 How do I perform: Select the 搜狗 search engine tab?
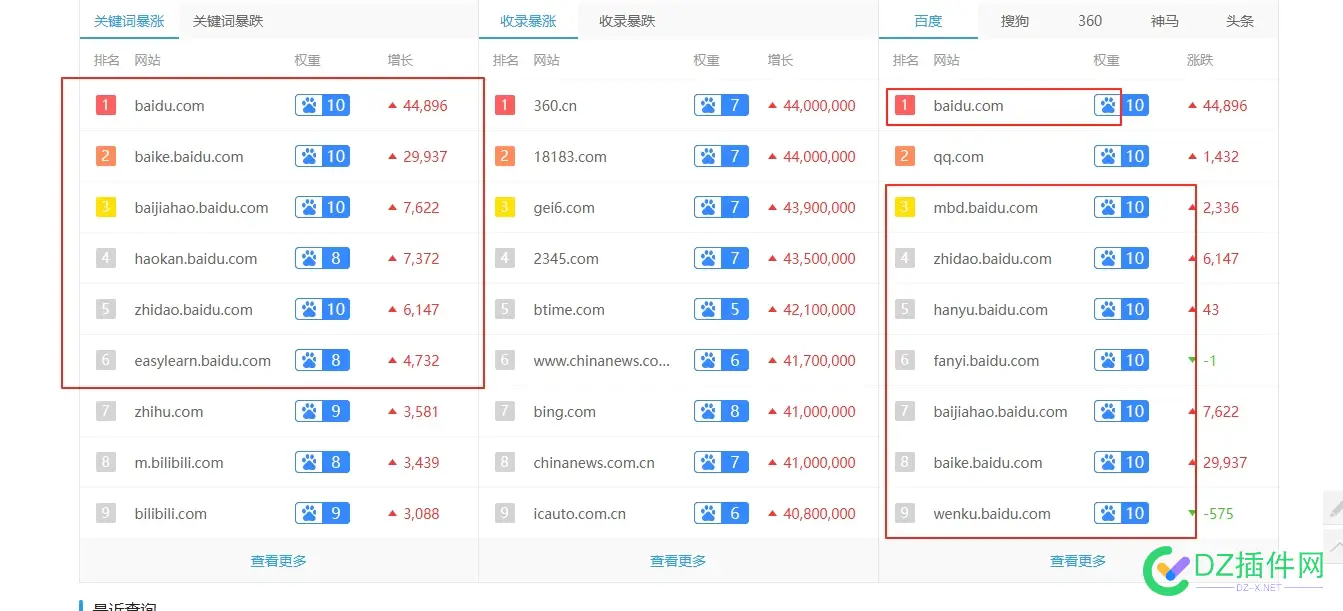pyautogui.click(x=1015, y=21)
